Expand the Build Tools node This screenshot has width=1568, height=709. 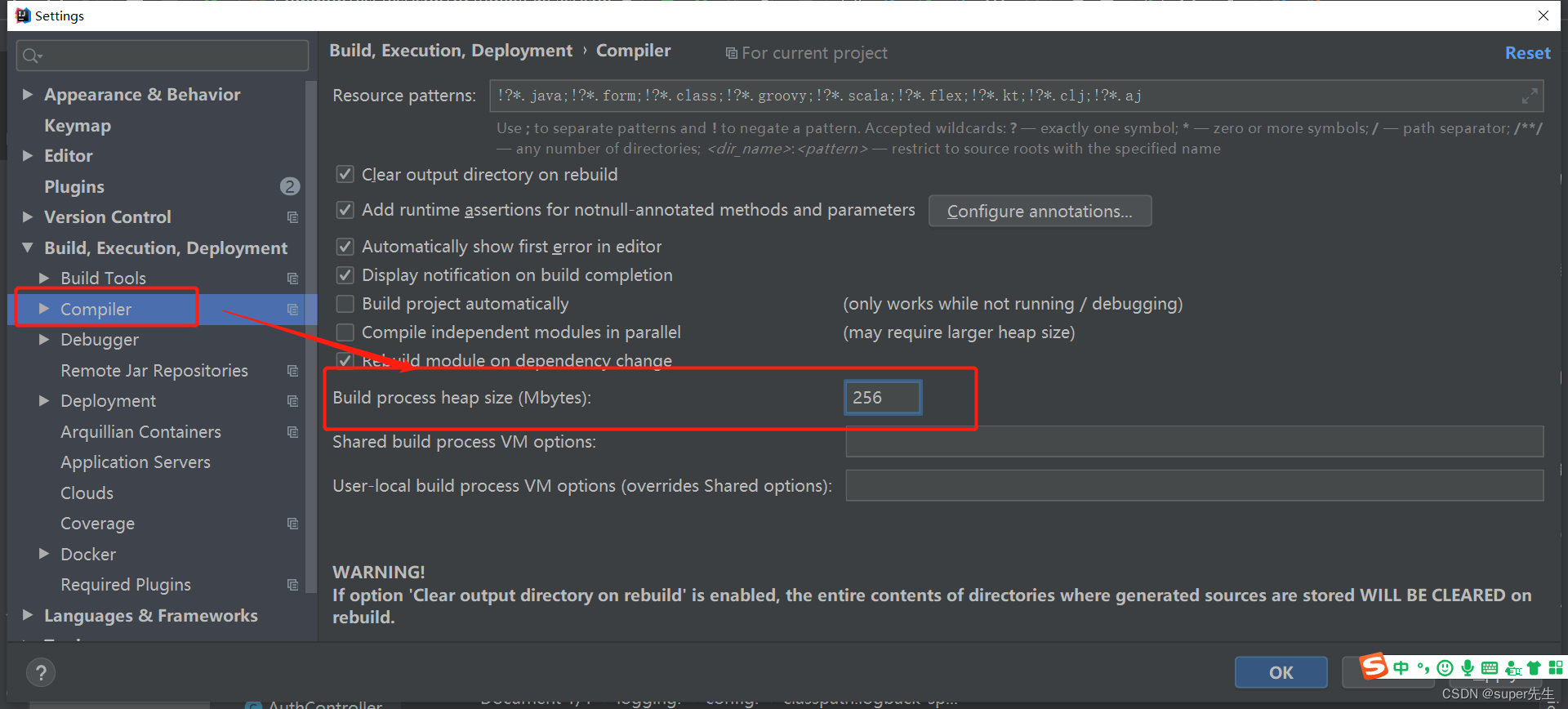coord(44,279)
